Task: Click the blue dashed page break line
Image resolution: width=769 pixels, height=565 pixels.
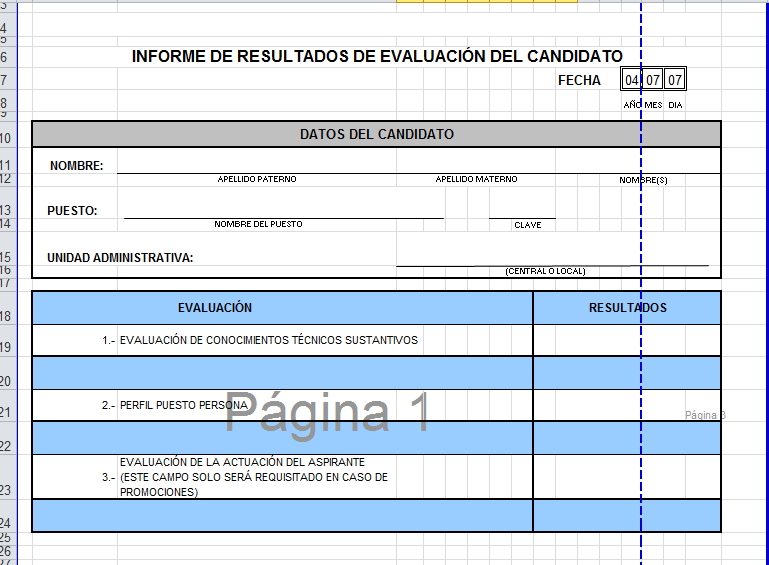Action: tap(641, 282)
